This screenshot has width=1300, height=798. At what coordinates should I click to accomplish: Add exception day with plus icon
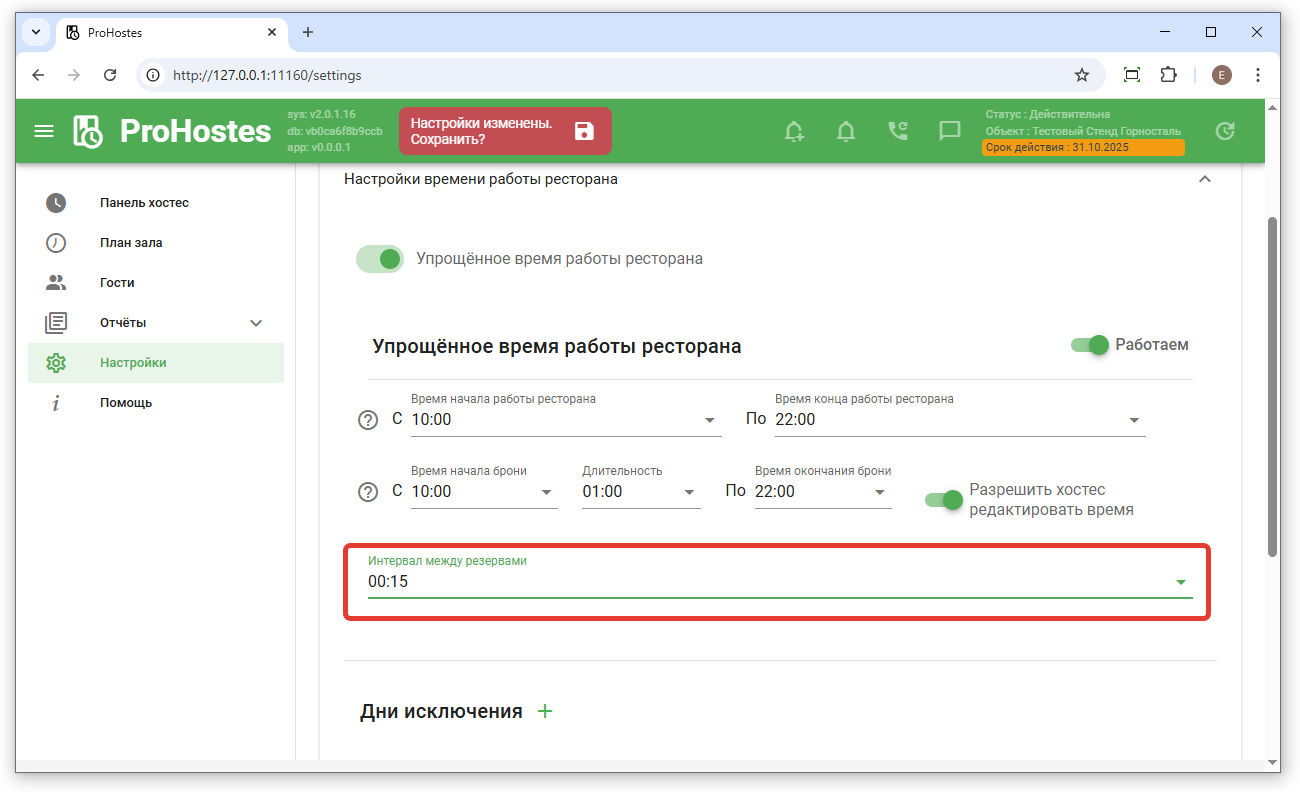(x=545, y=711)
